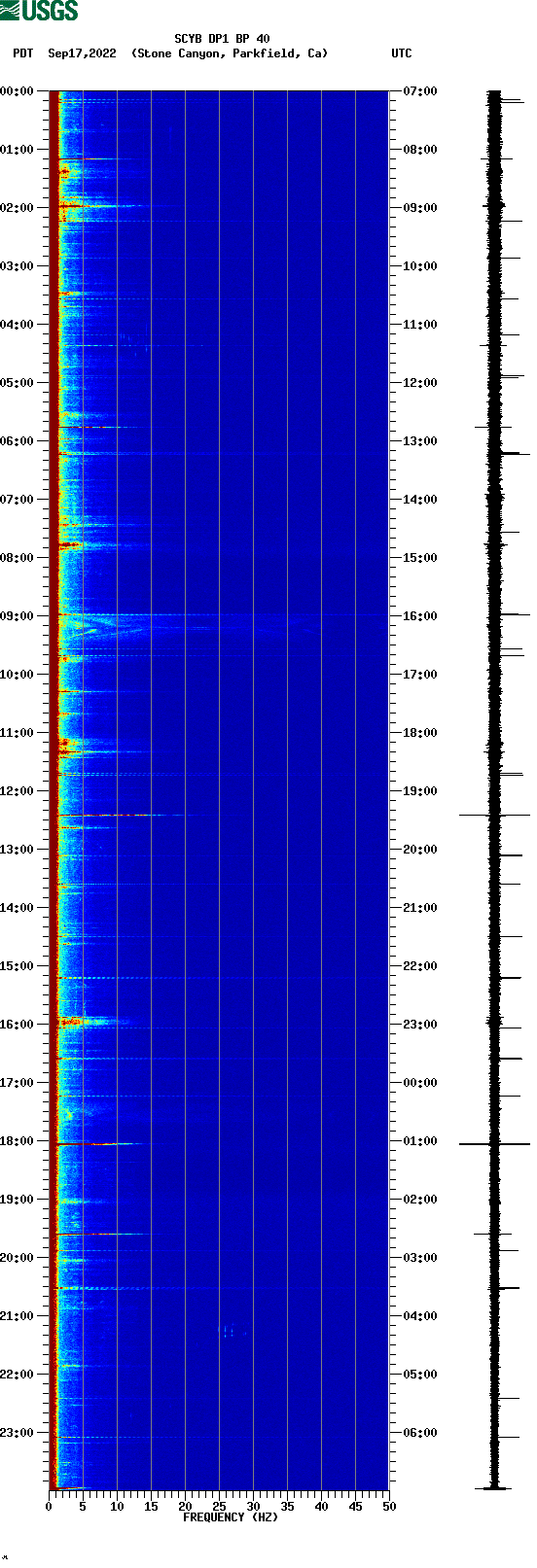The width and height of the screenshot is (537, 1568).
Task: Click the UTC time label 19:00
Action: (420, 791)
